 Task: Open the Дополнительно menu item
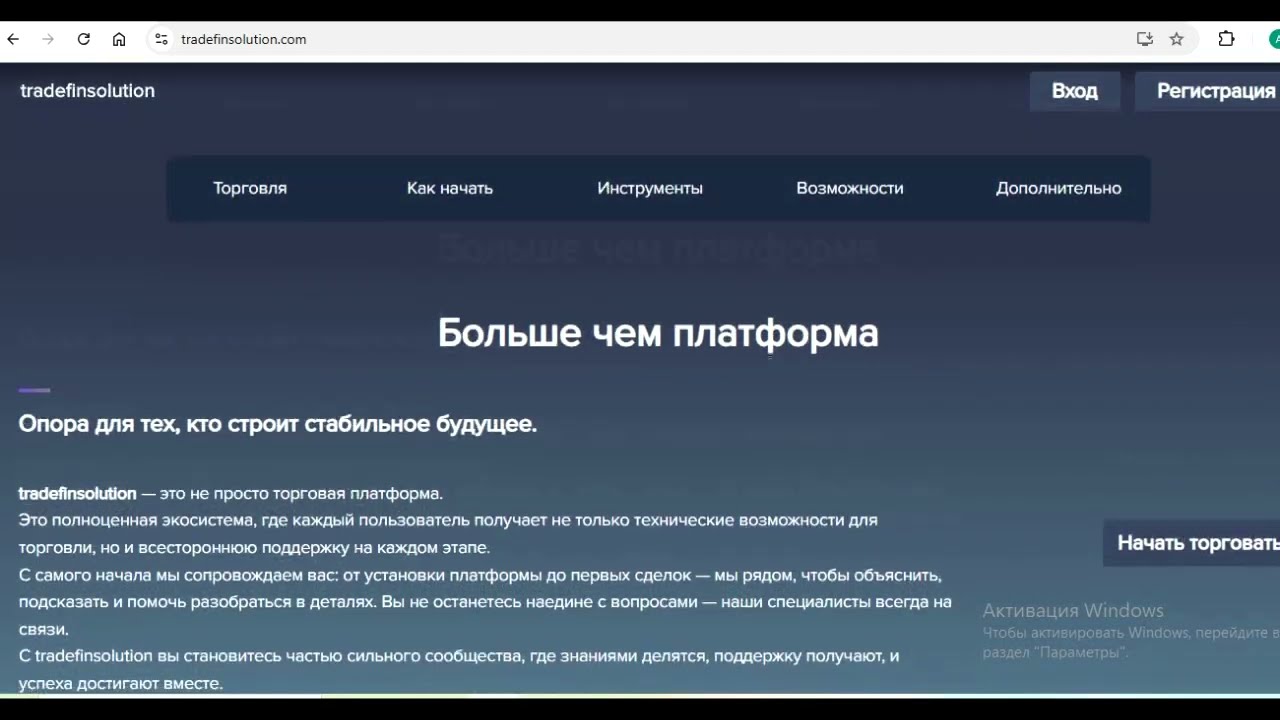(x=1058, y=188)
